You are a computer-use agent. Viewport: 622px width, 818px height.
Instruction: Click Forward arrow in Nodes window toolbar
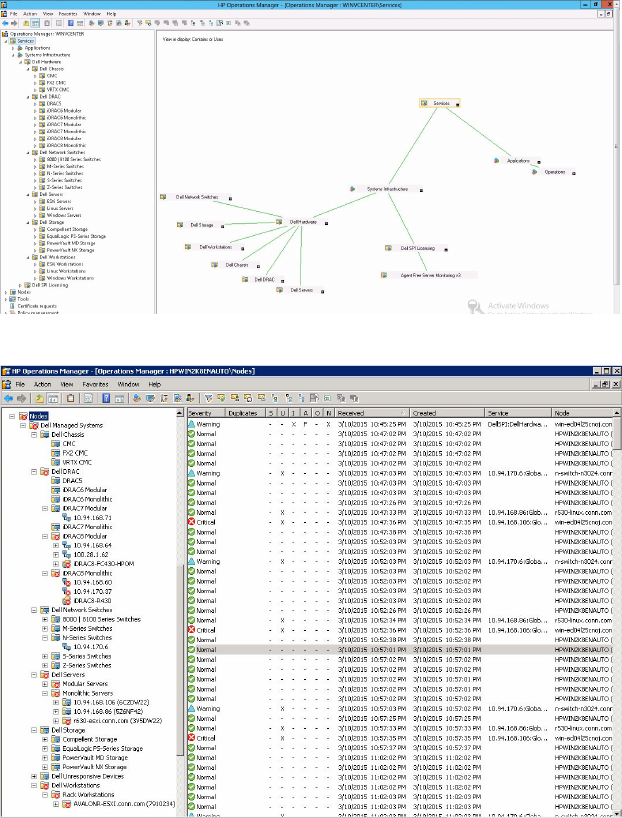(21, 399)
